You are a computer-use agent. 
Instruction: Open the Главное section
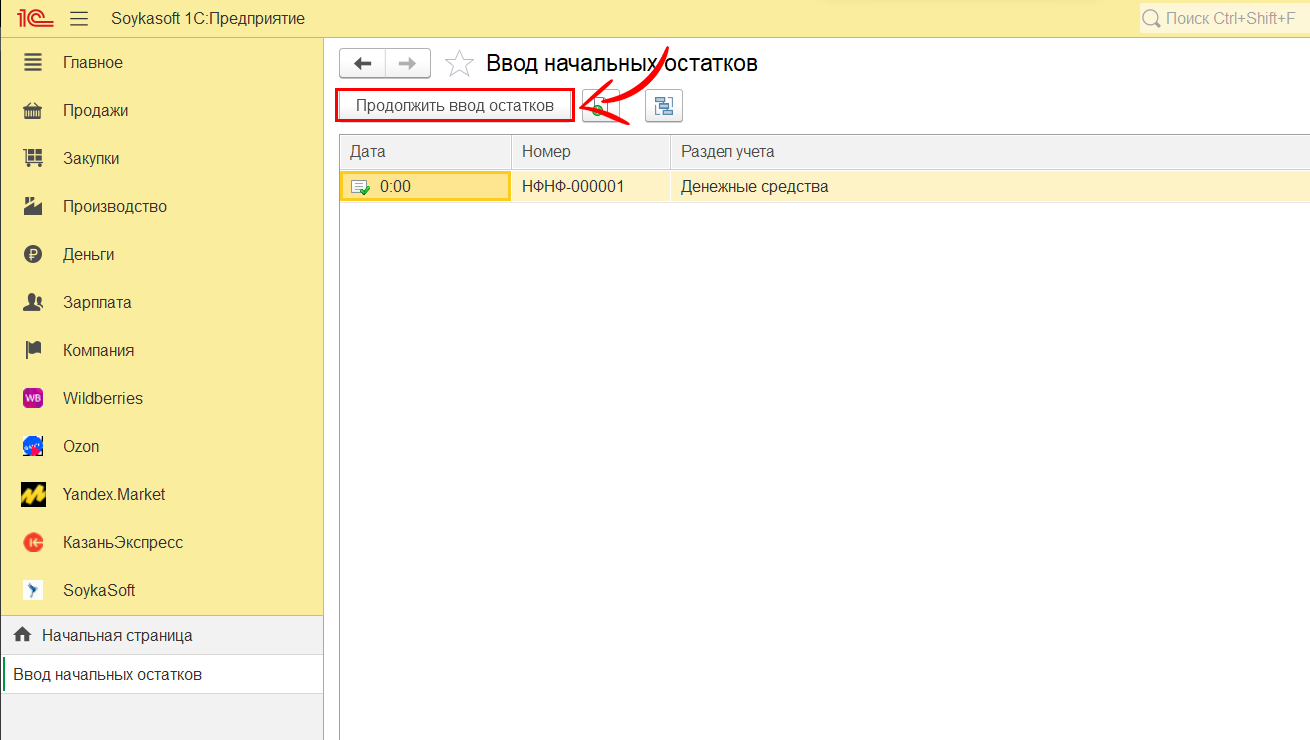(x=162, y=62)
